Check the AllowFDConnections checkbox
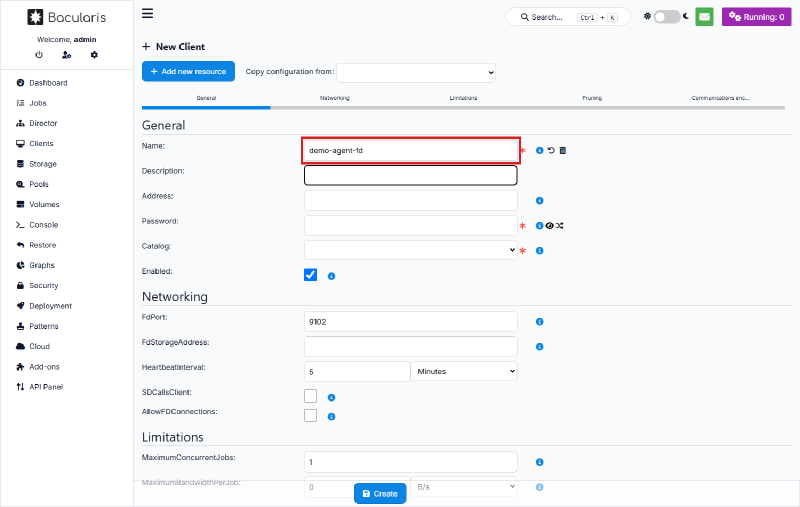The image size is (800, 507). (310, 415)
